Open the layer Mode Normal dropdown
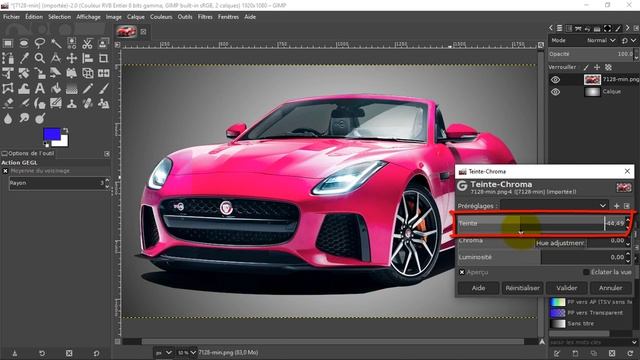The height and width of the screenshot is (360, 640). coord(601,40)
